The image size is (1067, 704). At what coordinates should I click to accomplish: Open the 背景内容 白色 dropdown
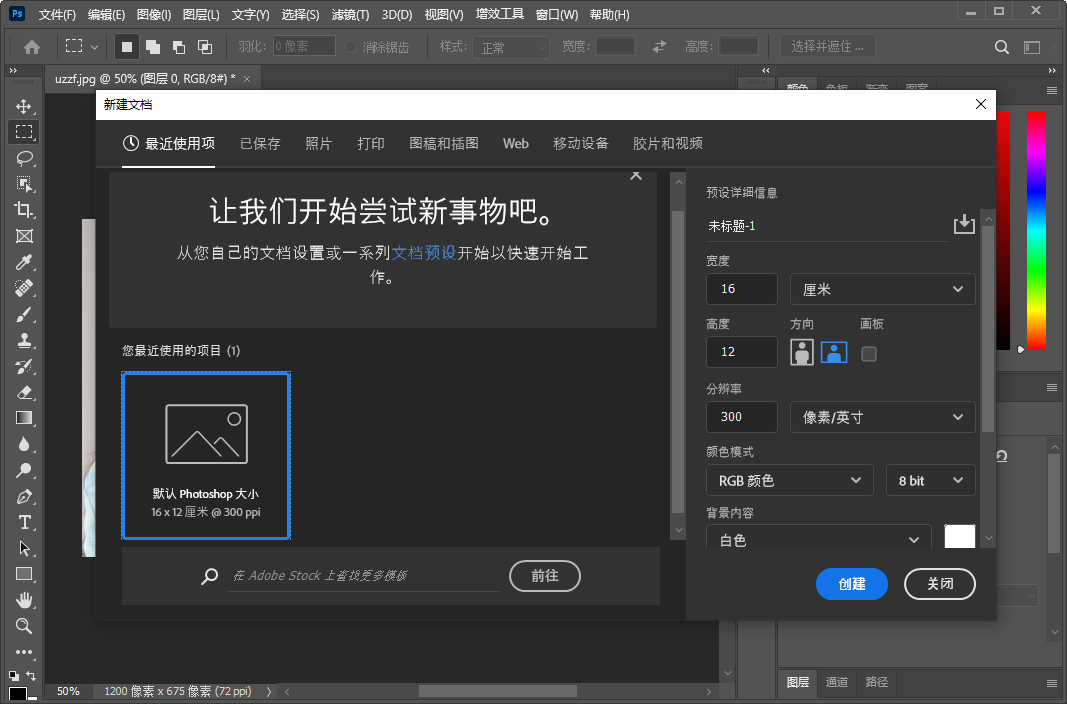click(819, 537)
